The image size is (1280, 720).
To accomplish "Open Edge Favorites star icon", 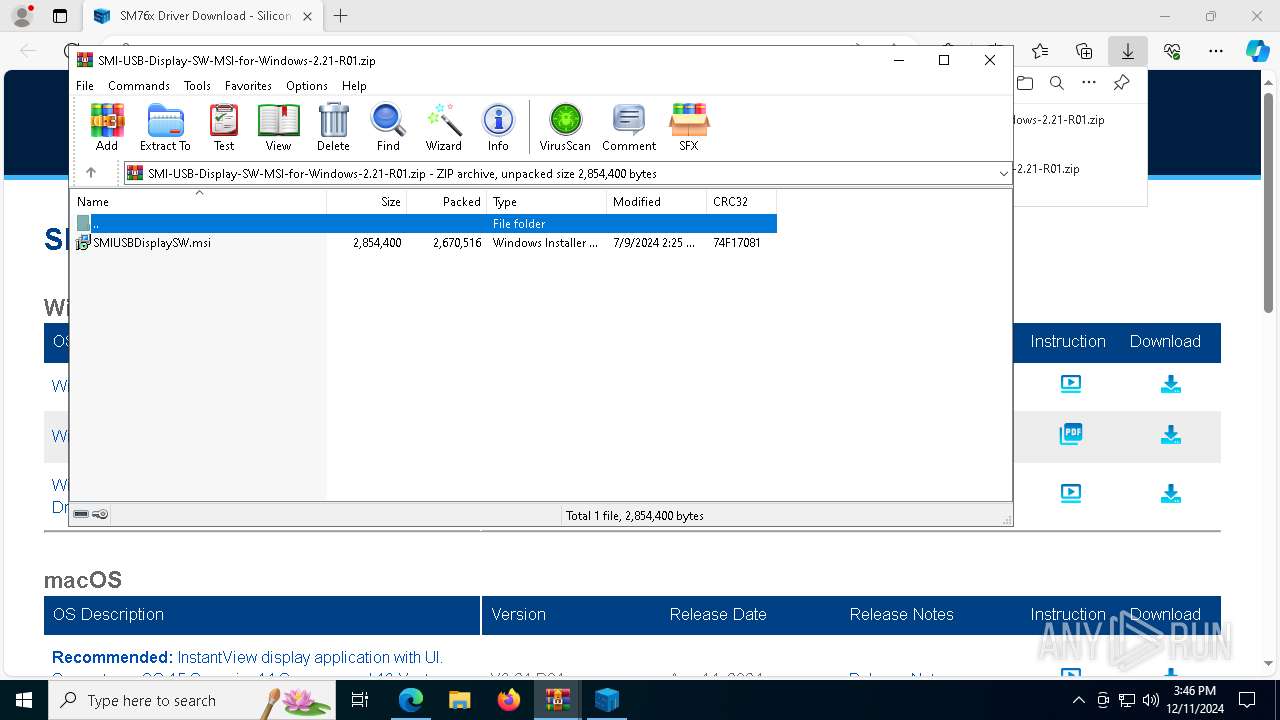I will [x=1040, y=51].
